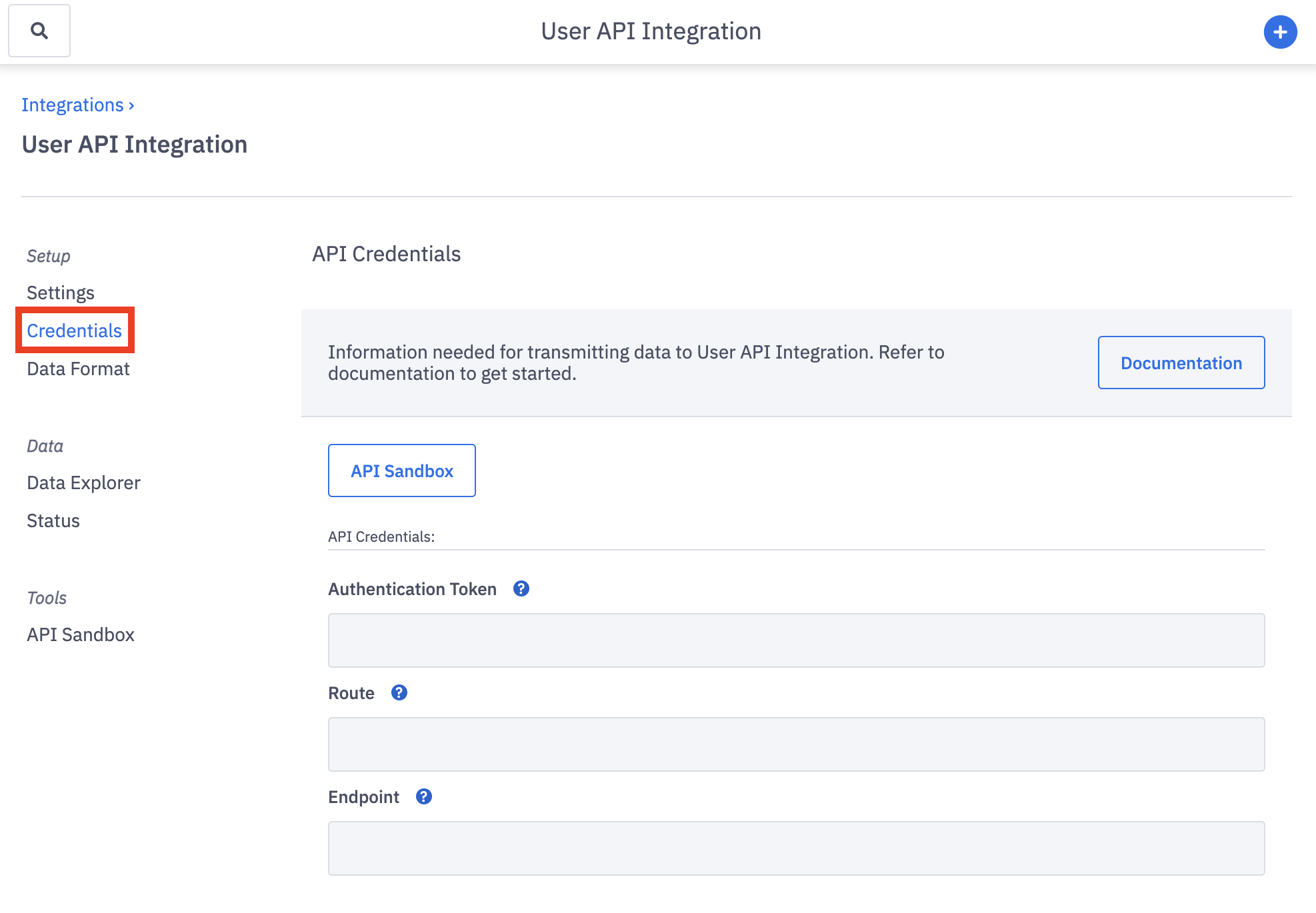Select Credentials sidebar item
Viewport: 1316px width, 913px height.
point(75,331)
